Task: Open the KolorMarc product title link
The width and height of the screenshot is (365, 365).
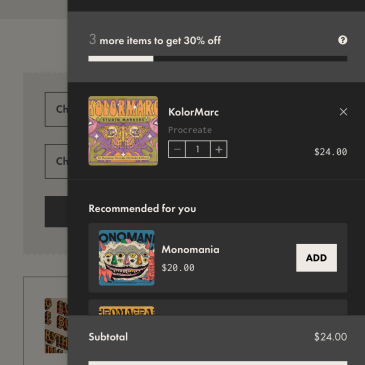Action: pyautogui.click(x=194, y=112)
